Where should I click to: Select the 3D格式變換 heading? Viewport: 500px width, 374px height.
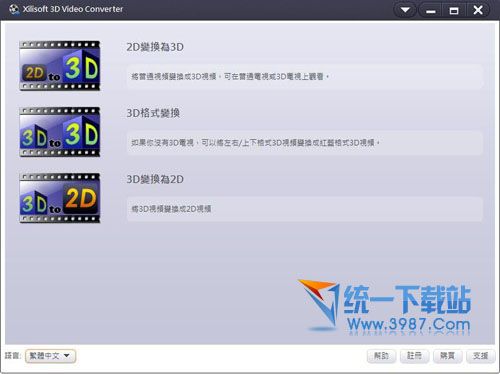(153, 113)
